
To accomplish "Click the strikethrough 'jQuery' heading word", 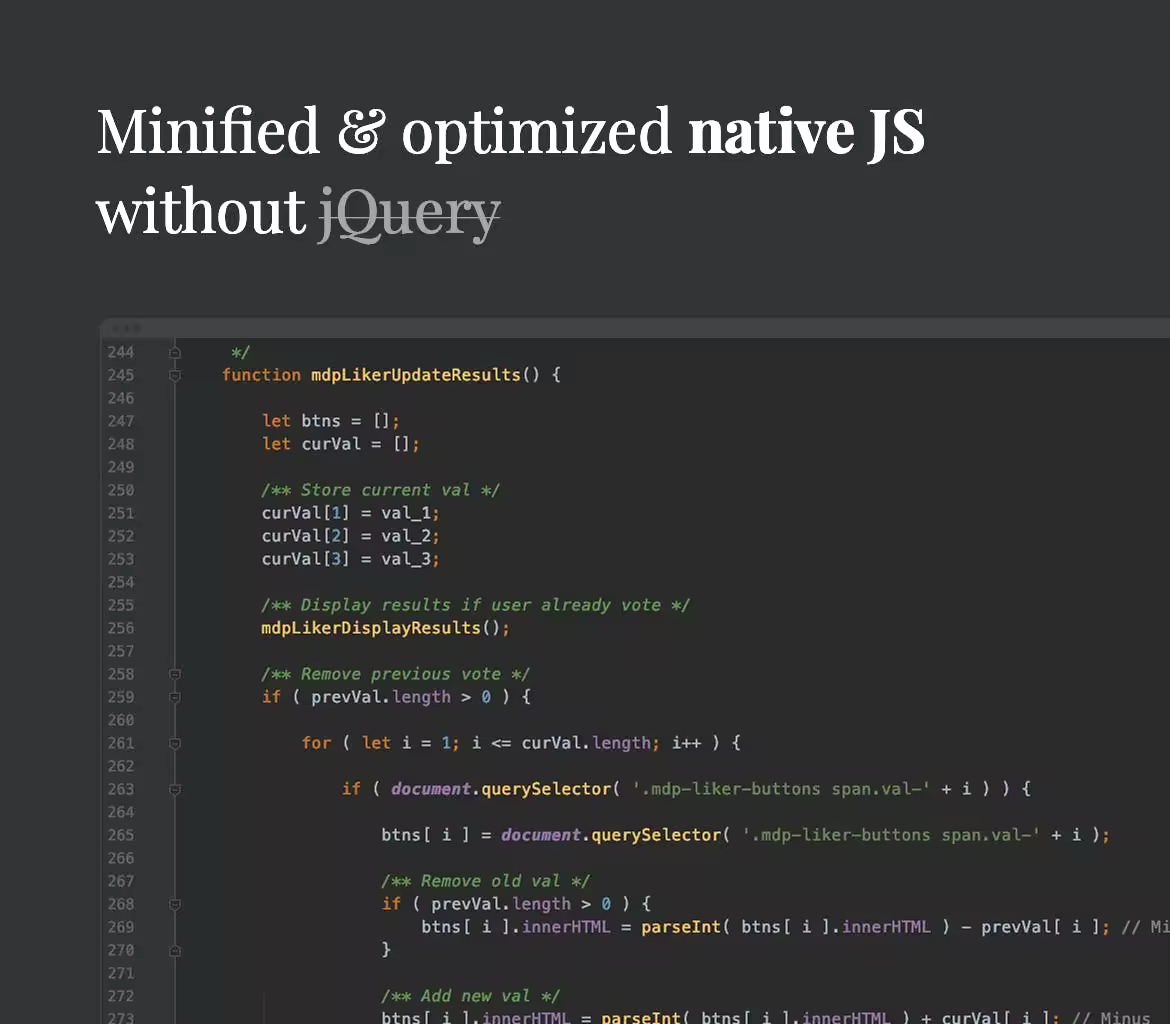I will (410, 214).
